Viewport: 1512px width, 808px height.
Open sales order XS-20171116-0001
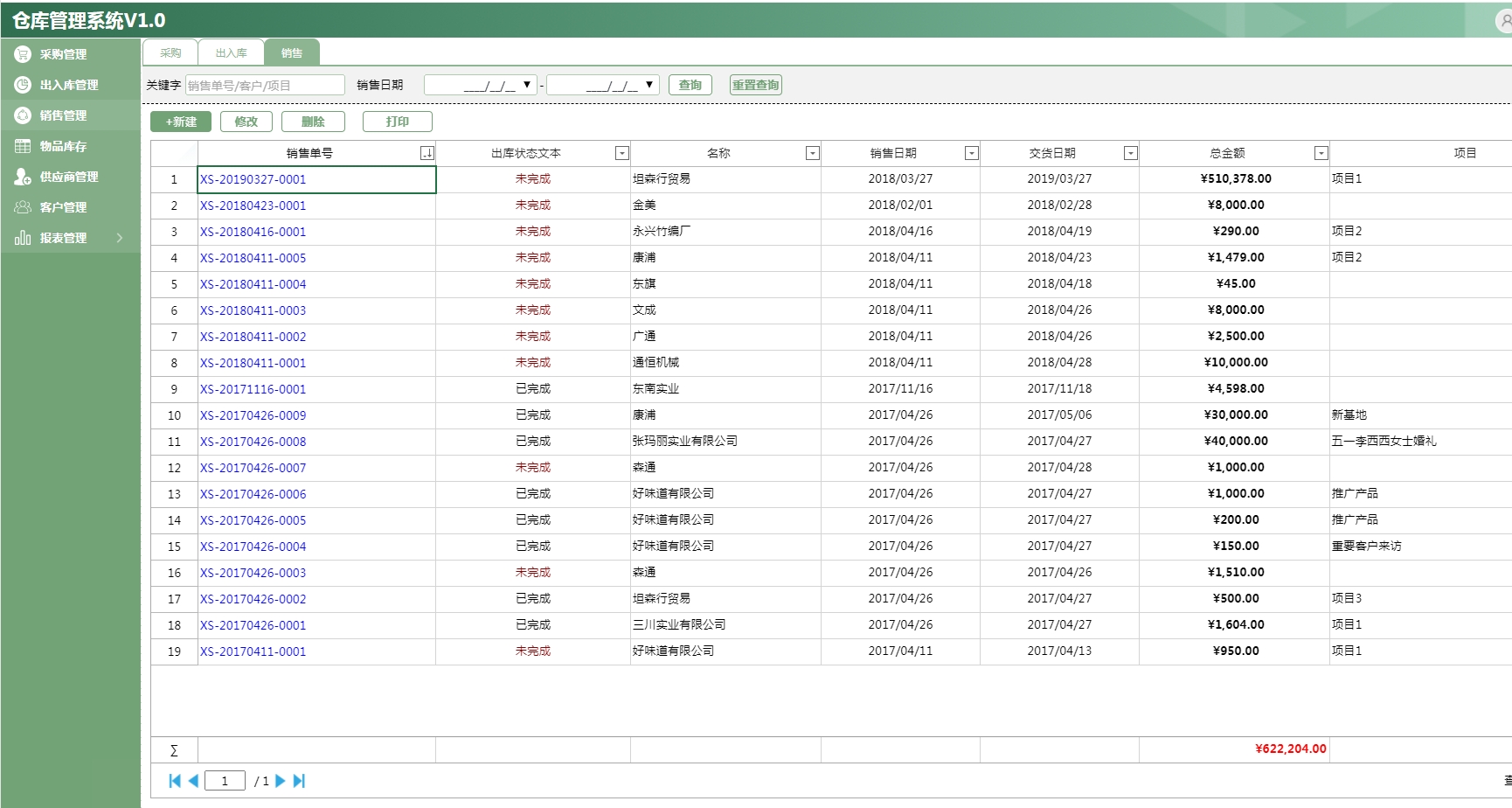tap(253, 389)
